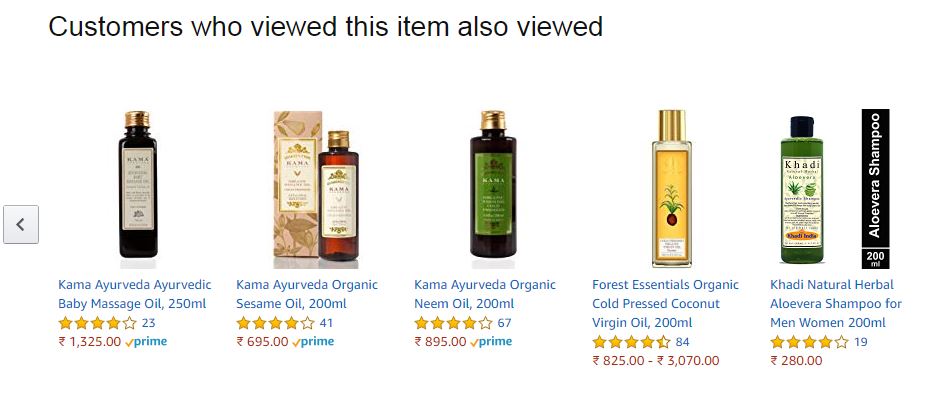This screenshot has width=944, height=406.
Task: Open Kama Ayurveda Ayurvedic Baby Massage Oil link
Action: click(x=135, y=294)
